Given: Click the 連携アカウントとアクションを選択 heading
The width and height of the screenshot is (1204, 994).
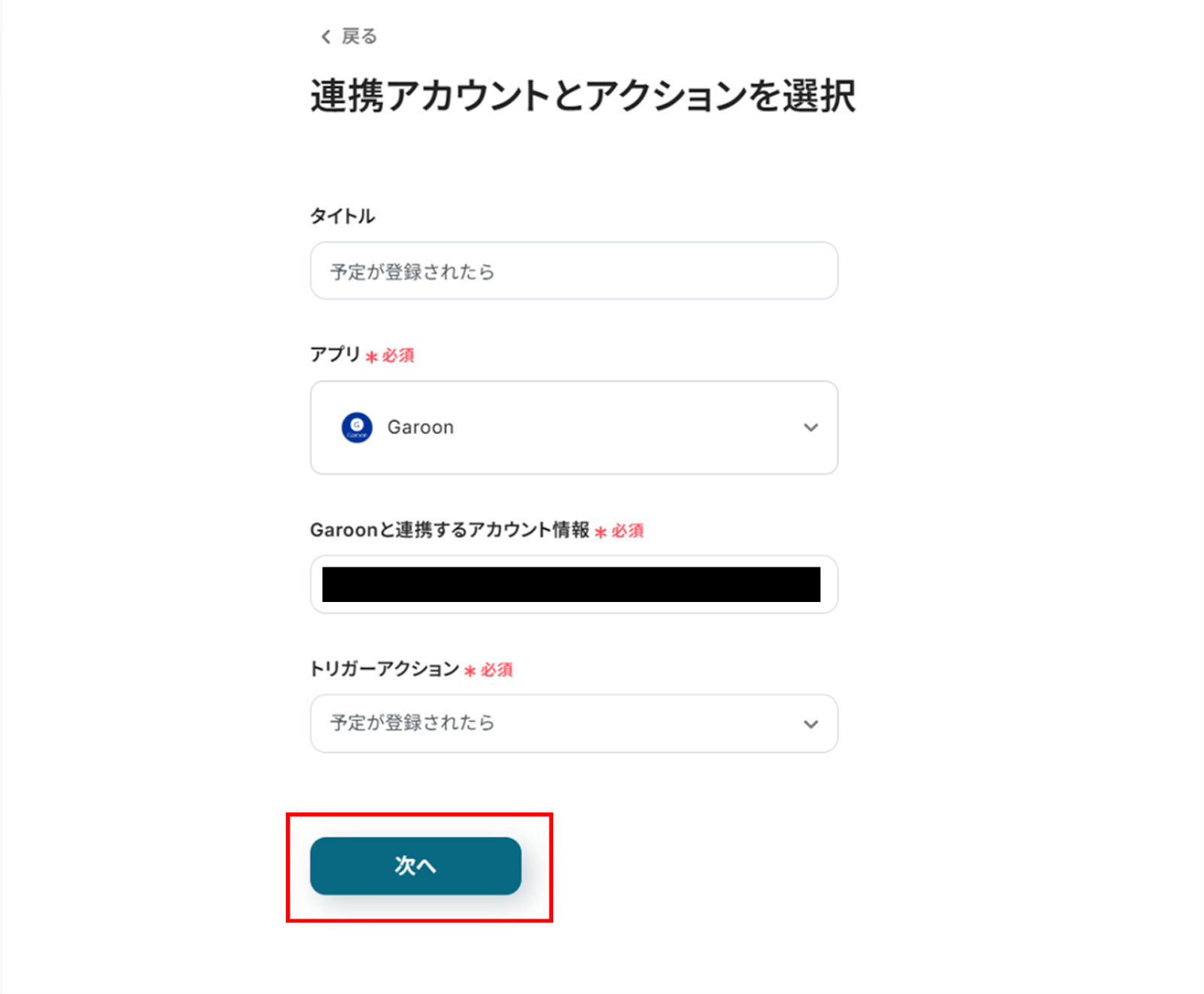Looking at the screenshot, I should (x=582, y=96).
